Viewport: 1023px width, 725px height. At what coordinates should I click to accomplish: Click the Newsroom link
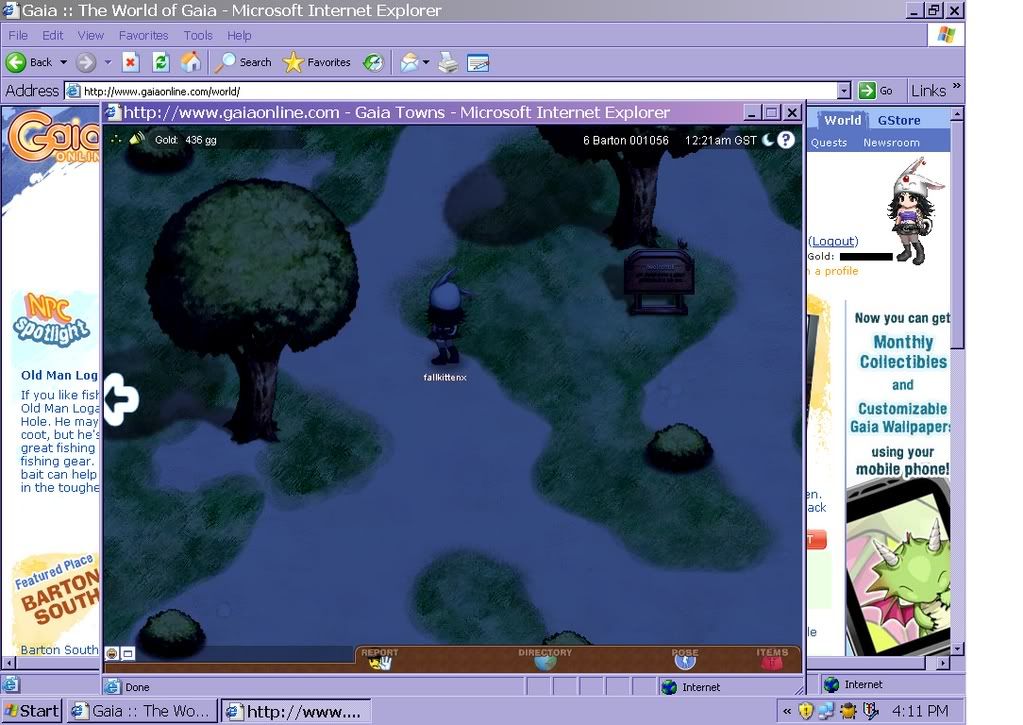891,142
